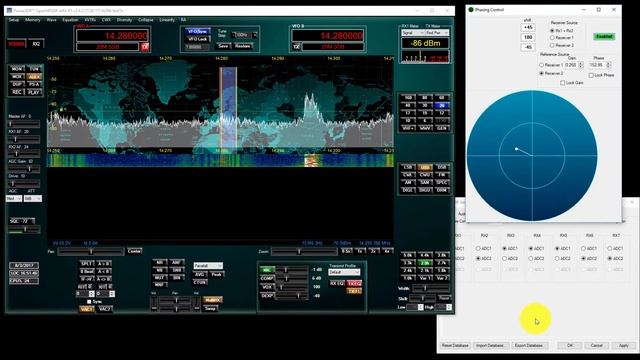This screenshot has height=360, width=640.
Task: Open the Setup menu
Action: coord(14,20)
